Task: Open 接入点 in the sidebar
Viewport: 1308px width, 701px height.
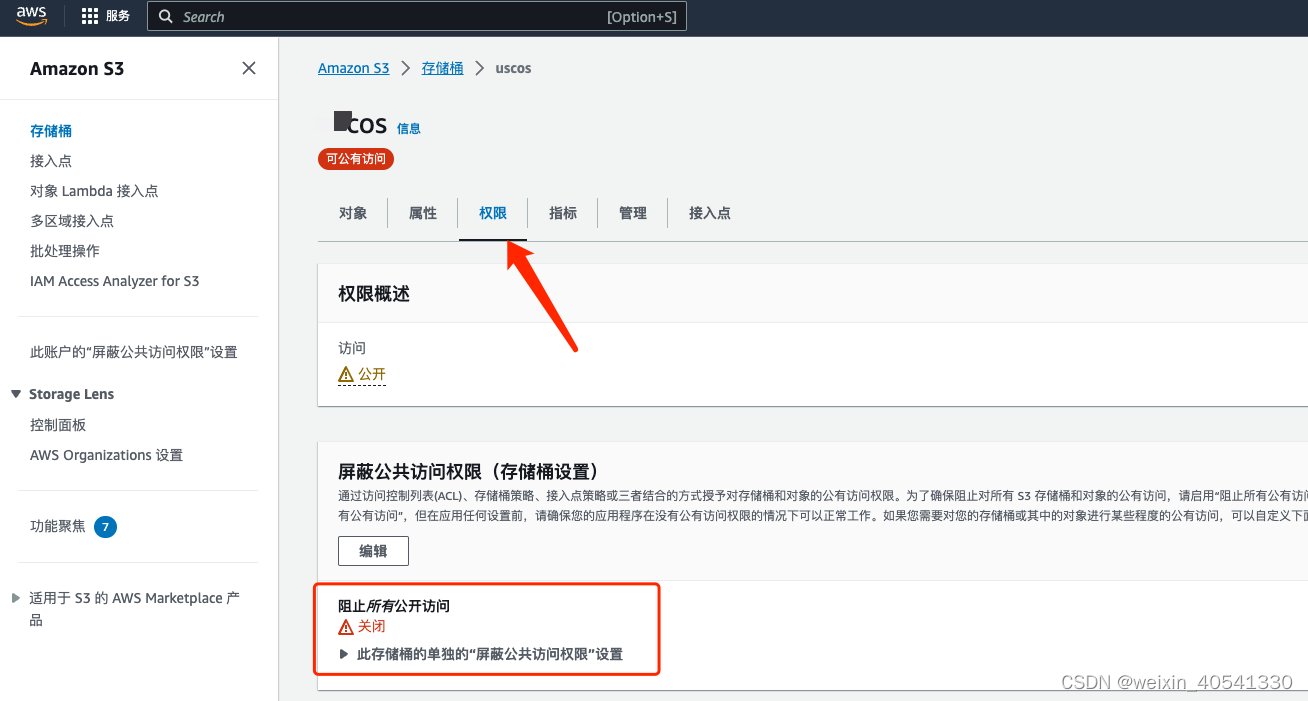Action: click(x=51, y=161)
